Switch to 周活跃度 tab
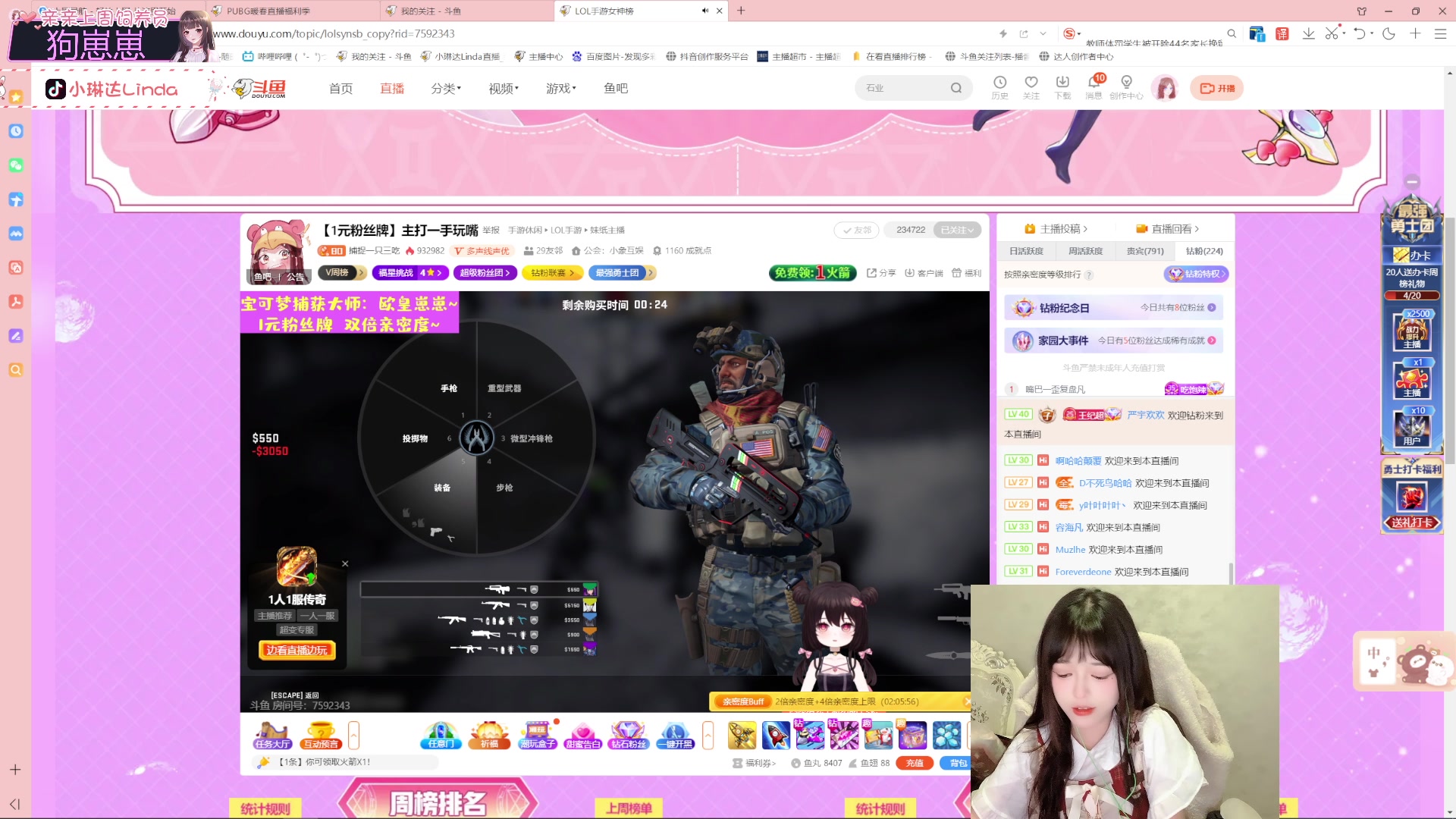This screenshot has width=1456, height=819. (1085, 251)
